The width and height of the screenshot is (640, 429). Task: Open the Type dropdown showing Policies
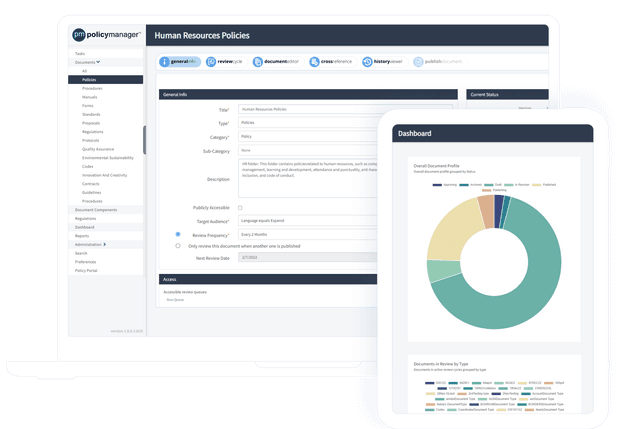307,122
